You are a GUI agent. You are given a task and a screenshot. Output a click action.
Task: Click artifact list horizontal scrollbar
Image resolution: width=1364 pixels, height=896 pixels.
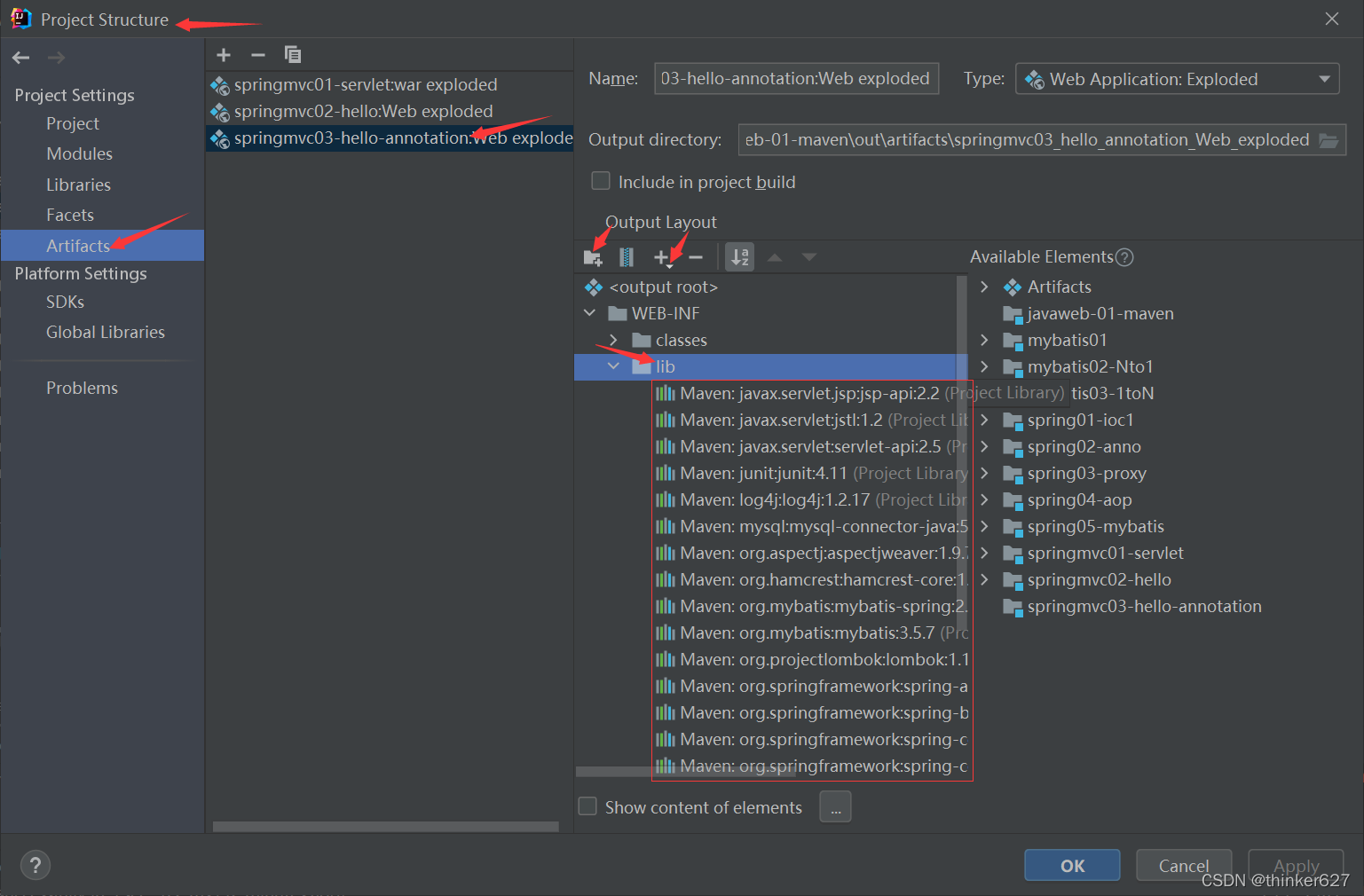[x=386, y=826]
